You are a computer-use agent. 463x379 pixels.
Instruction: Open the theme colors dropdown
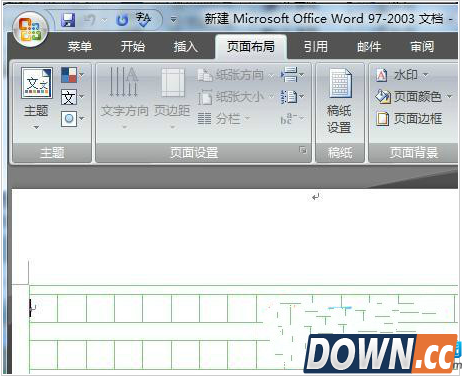coord(72,75)
